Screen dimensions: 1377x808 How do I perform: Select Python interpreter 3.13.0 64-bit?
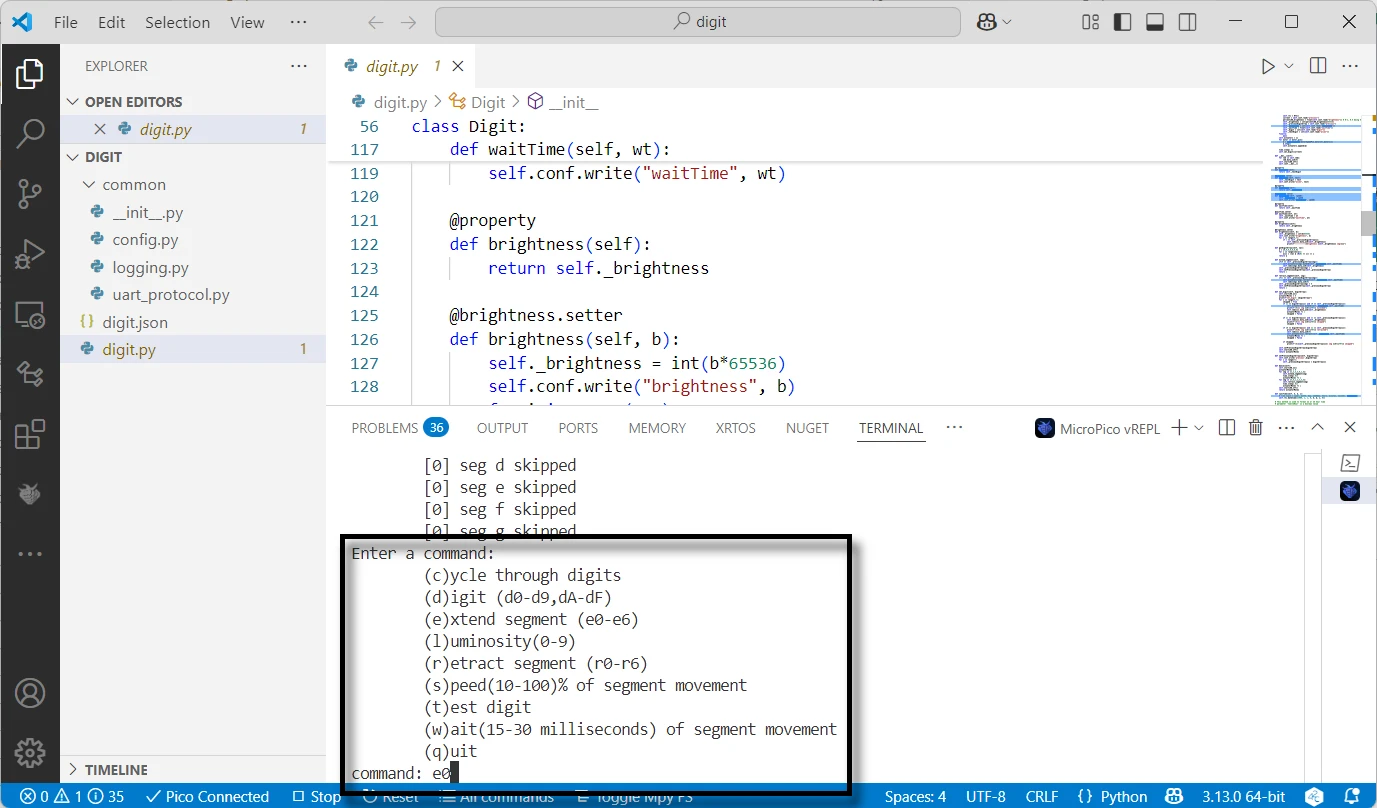pos(1245,796)
